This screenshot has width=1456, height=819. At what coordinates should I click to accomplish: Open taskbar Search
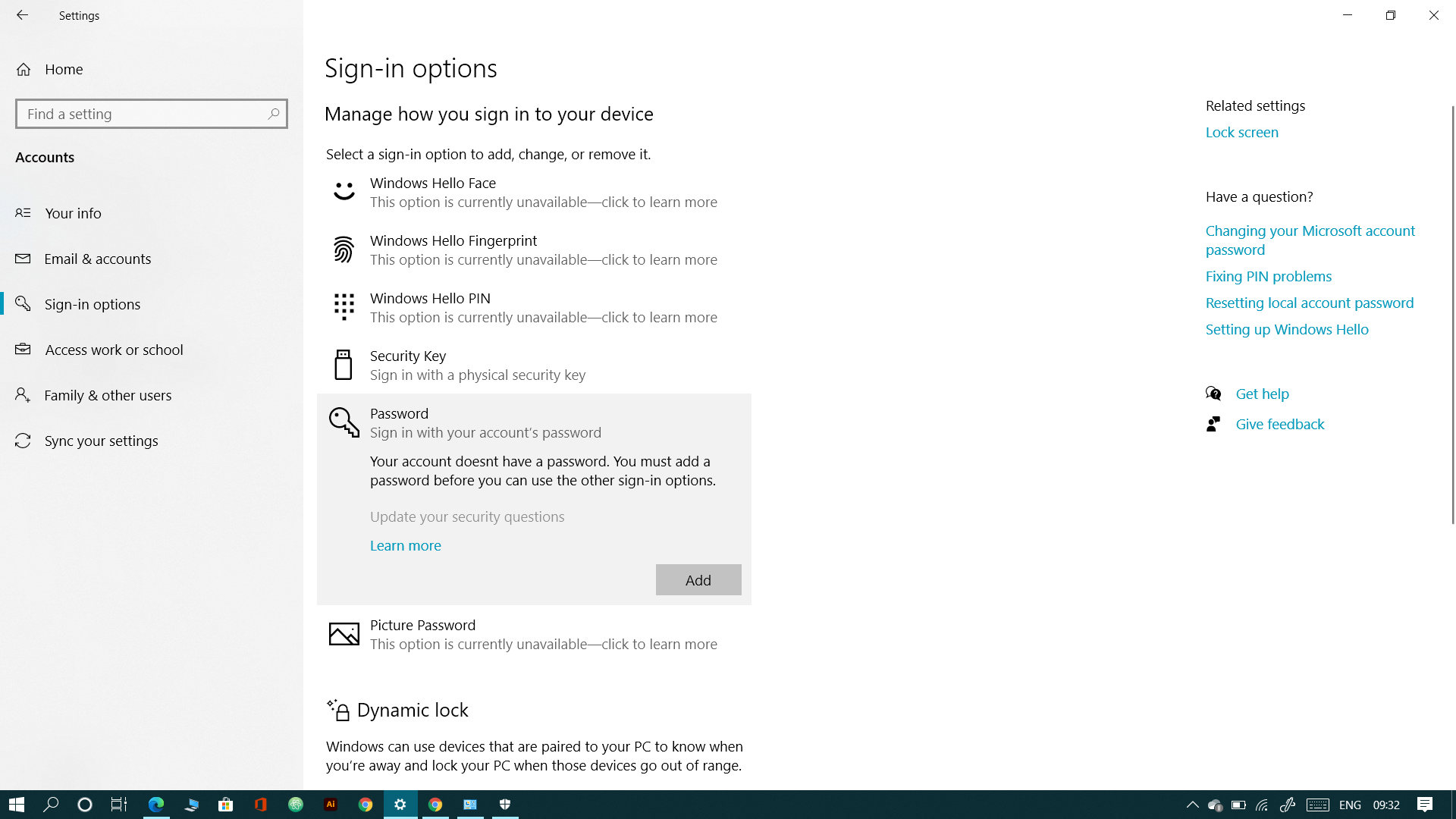(x=51, y=805)
